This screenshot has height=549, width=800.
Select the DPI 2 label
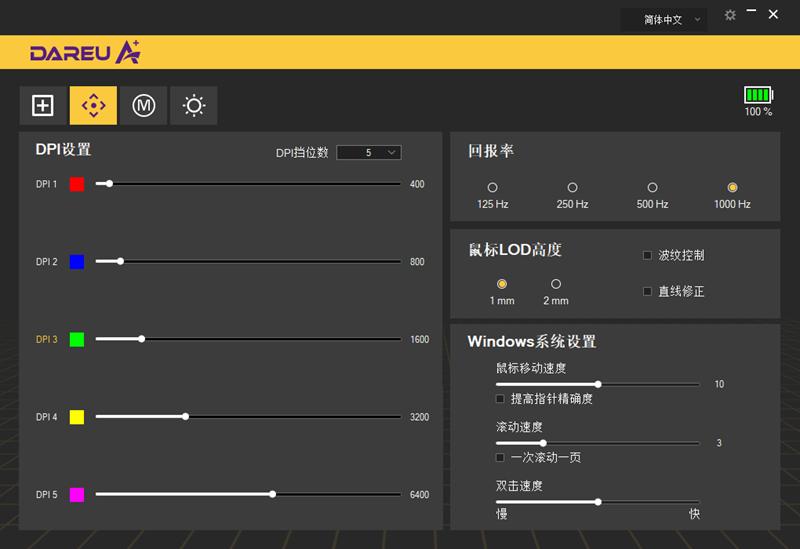[46, 262]
